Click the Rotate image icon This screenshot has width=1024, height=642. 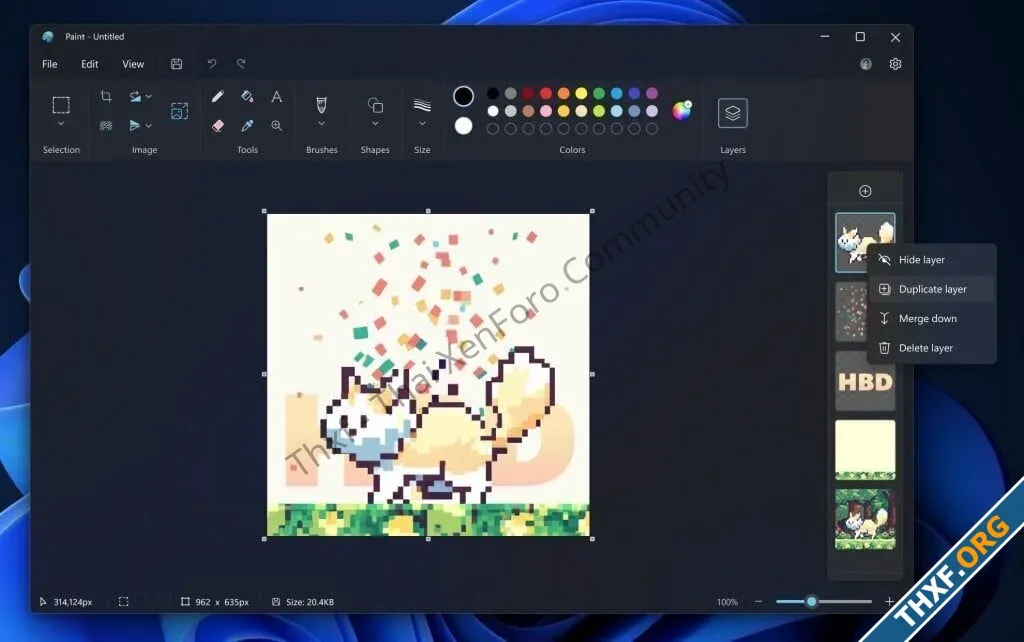click(135, 97)
